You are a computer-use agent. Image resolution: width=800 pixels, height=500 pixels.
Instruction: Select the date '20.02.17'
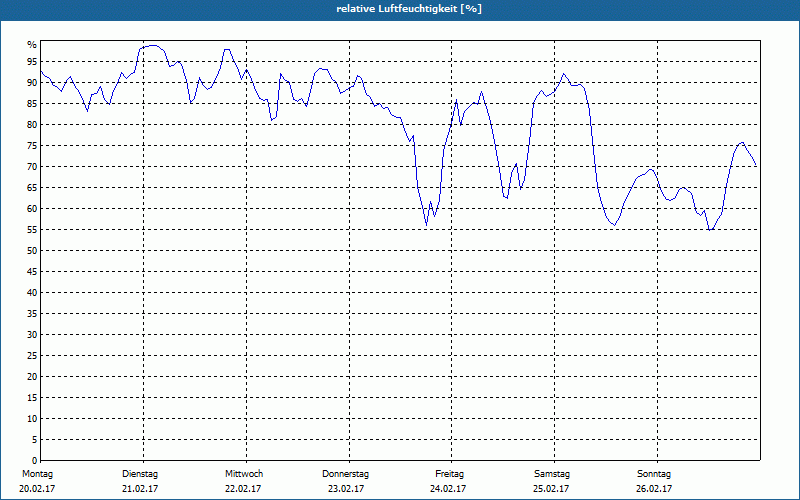coord(37,489)
